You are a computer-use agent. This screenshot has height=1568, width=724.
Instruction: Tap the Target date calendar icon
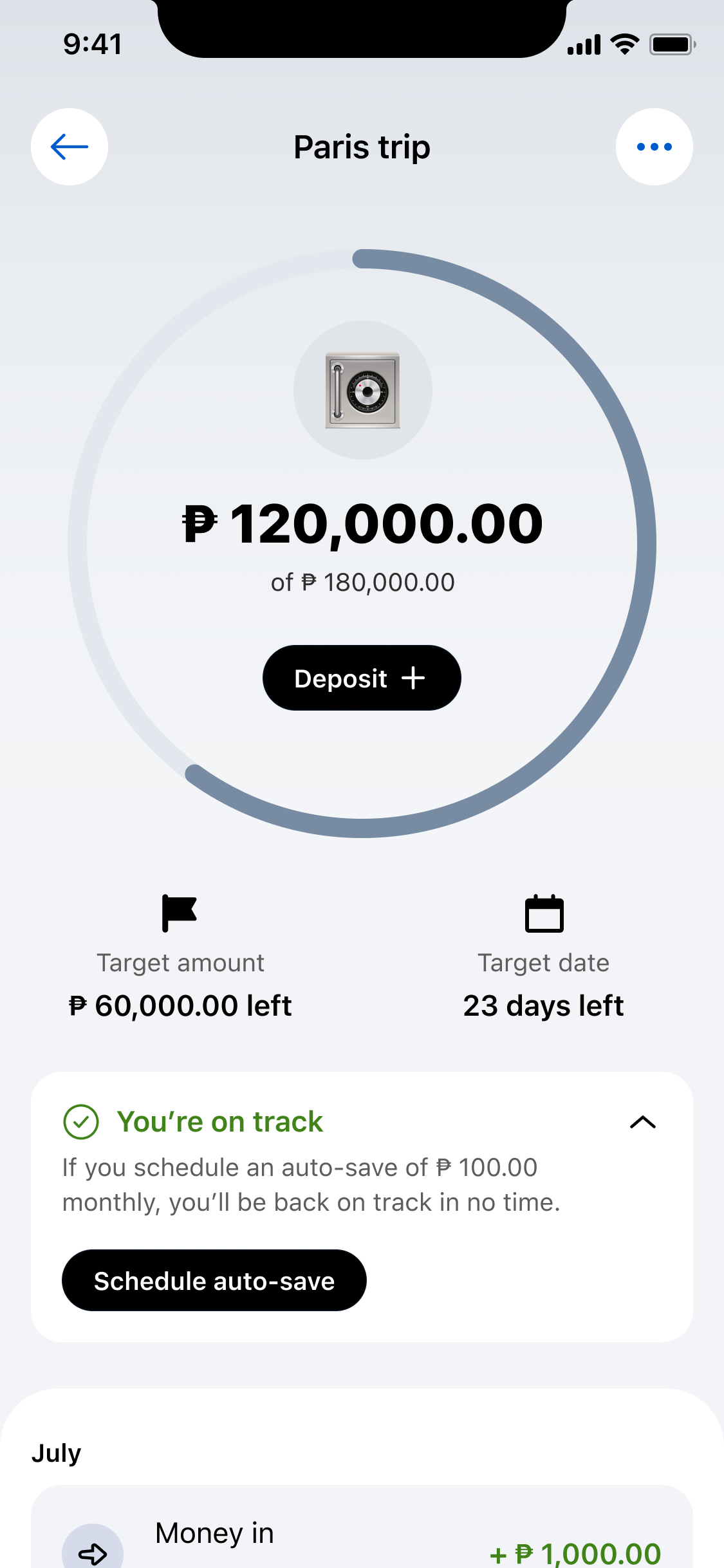[x=544, y=913]
